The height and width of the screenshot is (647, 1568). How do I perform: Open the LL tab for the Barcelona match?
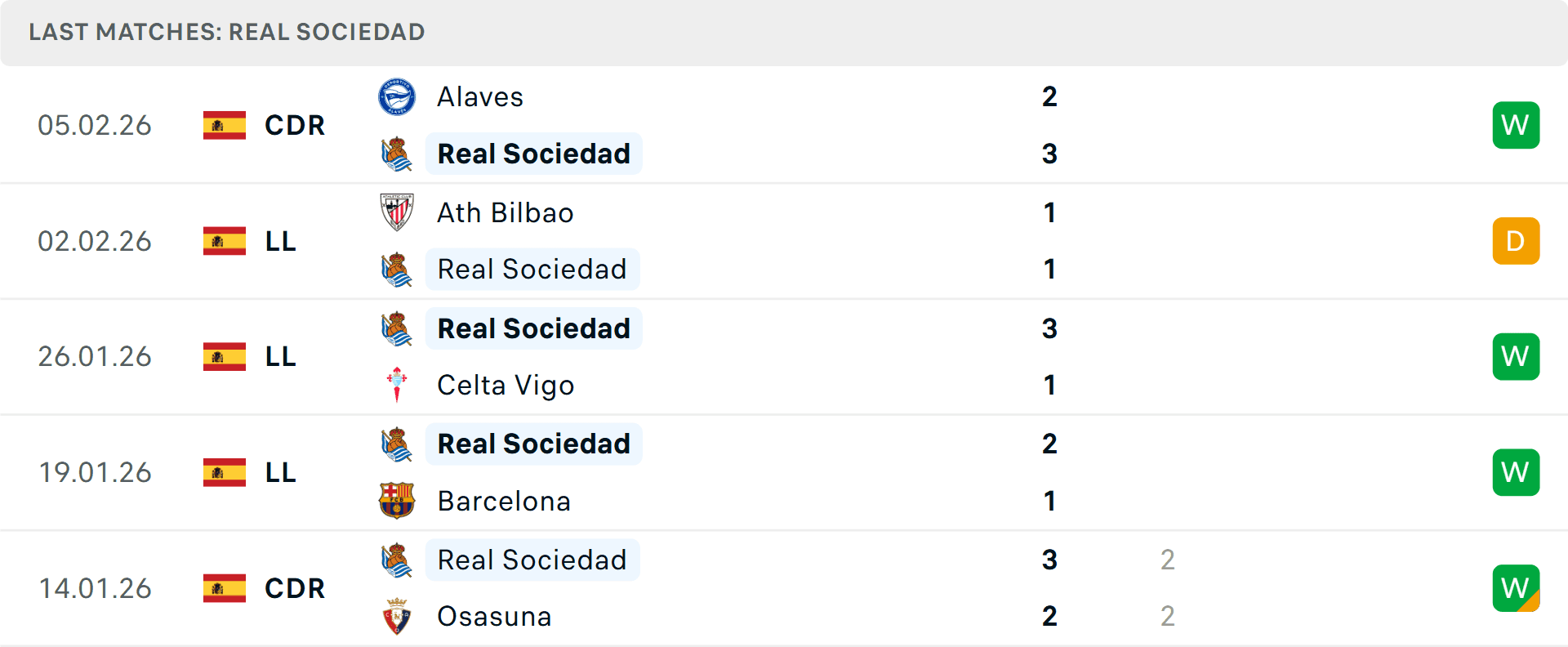pyautogui.click(x=279, y=472)
